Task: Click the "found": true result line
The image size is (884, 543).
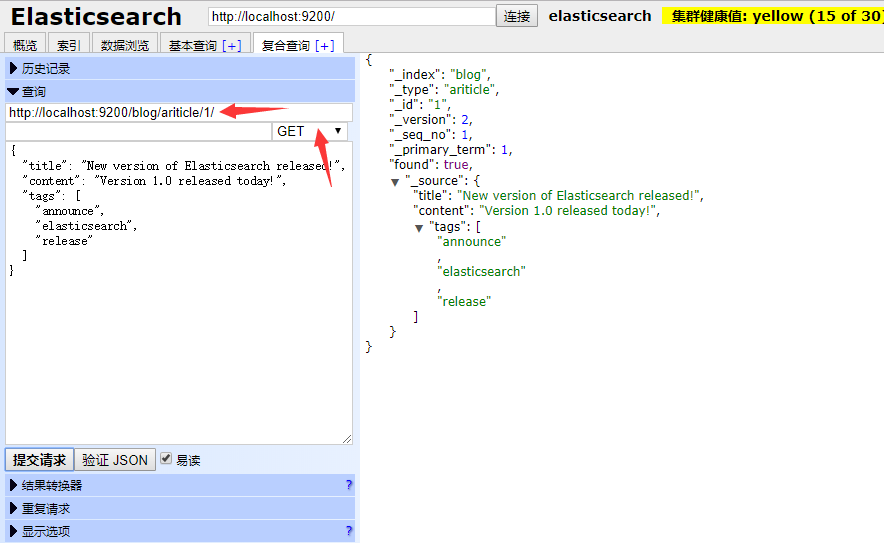Action: click(x=431, y=165)
